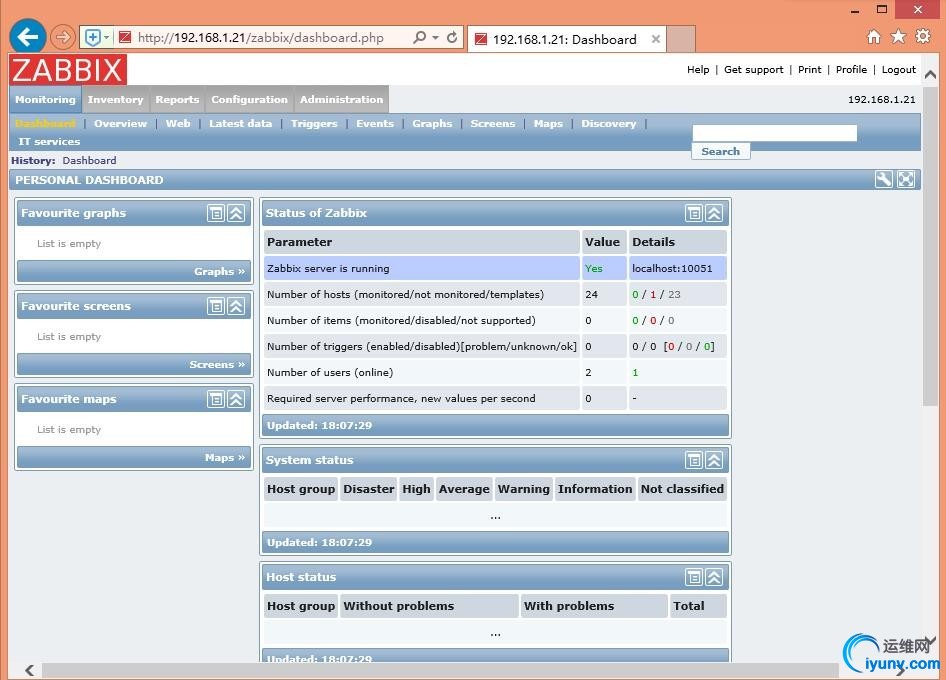946x680 pixels.
Task: Click the refresh icon in address bar
Action: pos(452,37)
